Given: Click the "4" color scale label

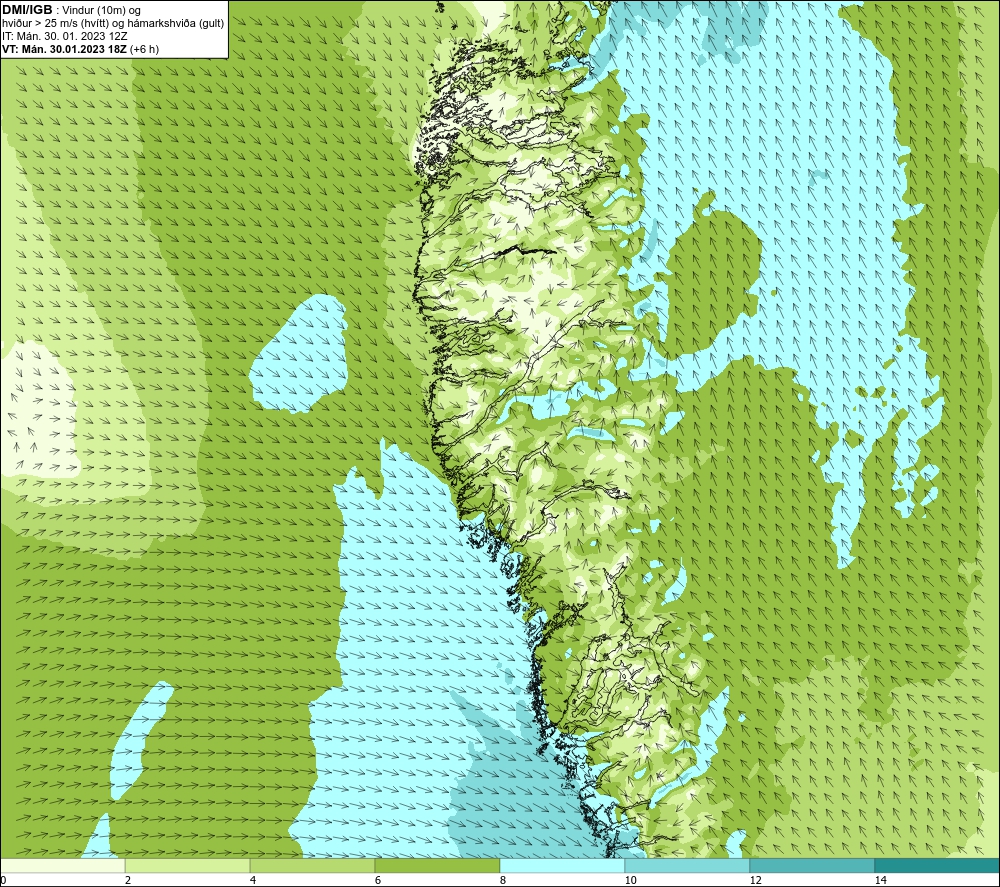Looking at the screenshot, I should click(253, 880).
